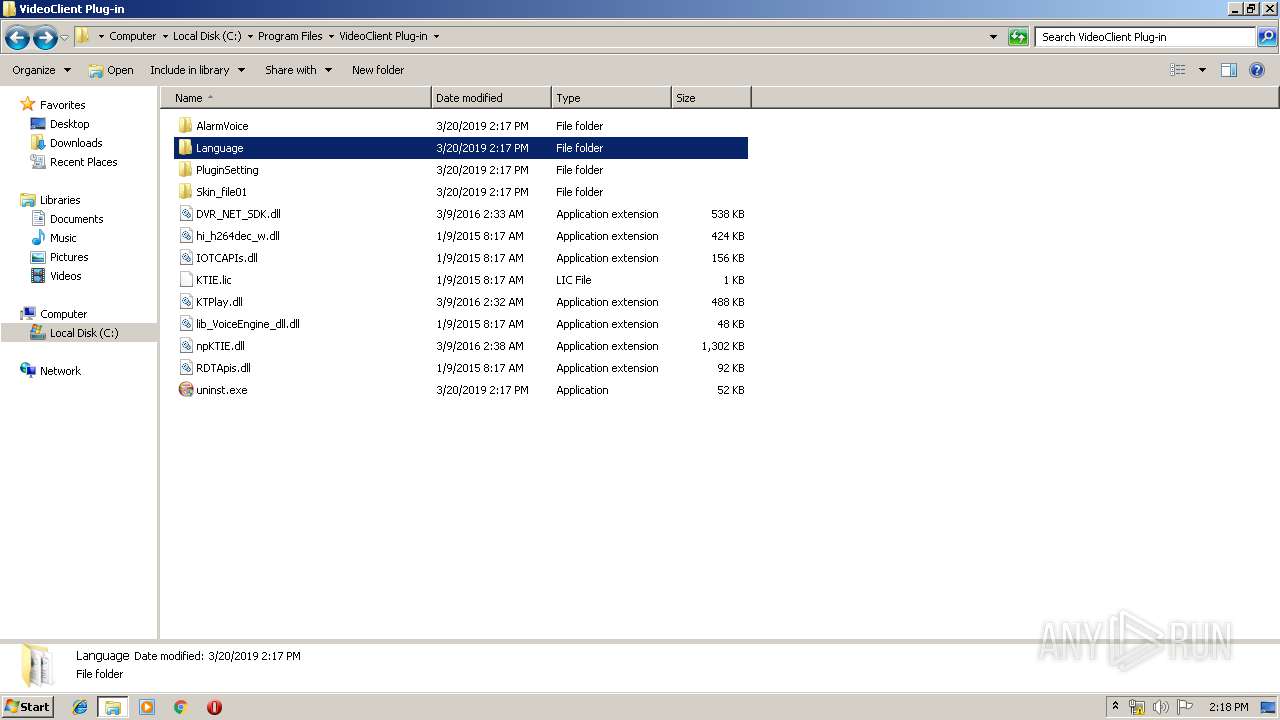Select the IOTCAPIs.dll file name
The height and width of the screenshot is (720, 1280).
(x=226, y=258)
